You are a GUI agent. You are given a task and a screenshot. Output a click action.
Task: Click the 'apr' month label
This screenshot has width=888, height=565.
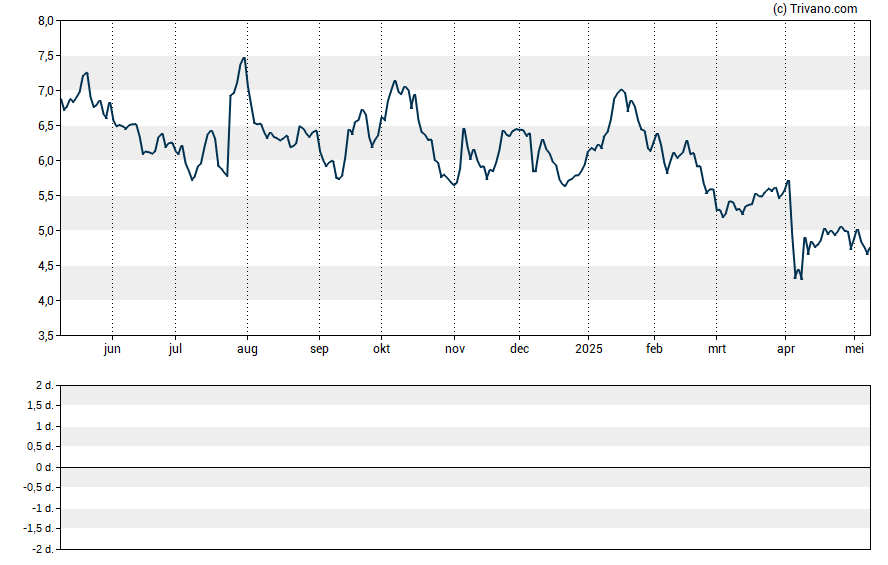click(x=785, y=349)
